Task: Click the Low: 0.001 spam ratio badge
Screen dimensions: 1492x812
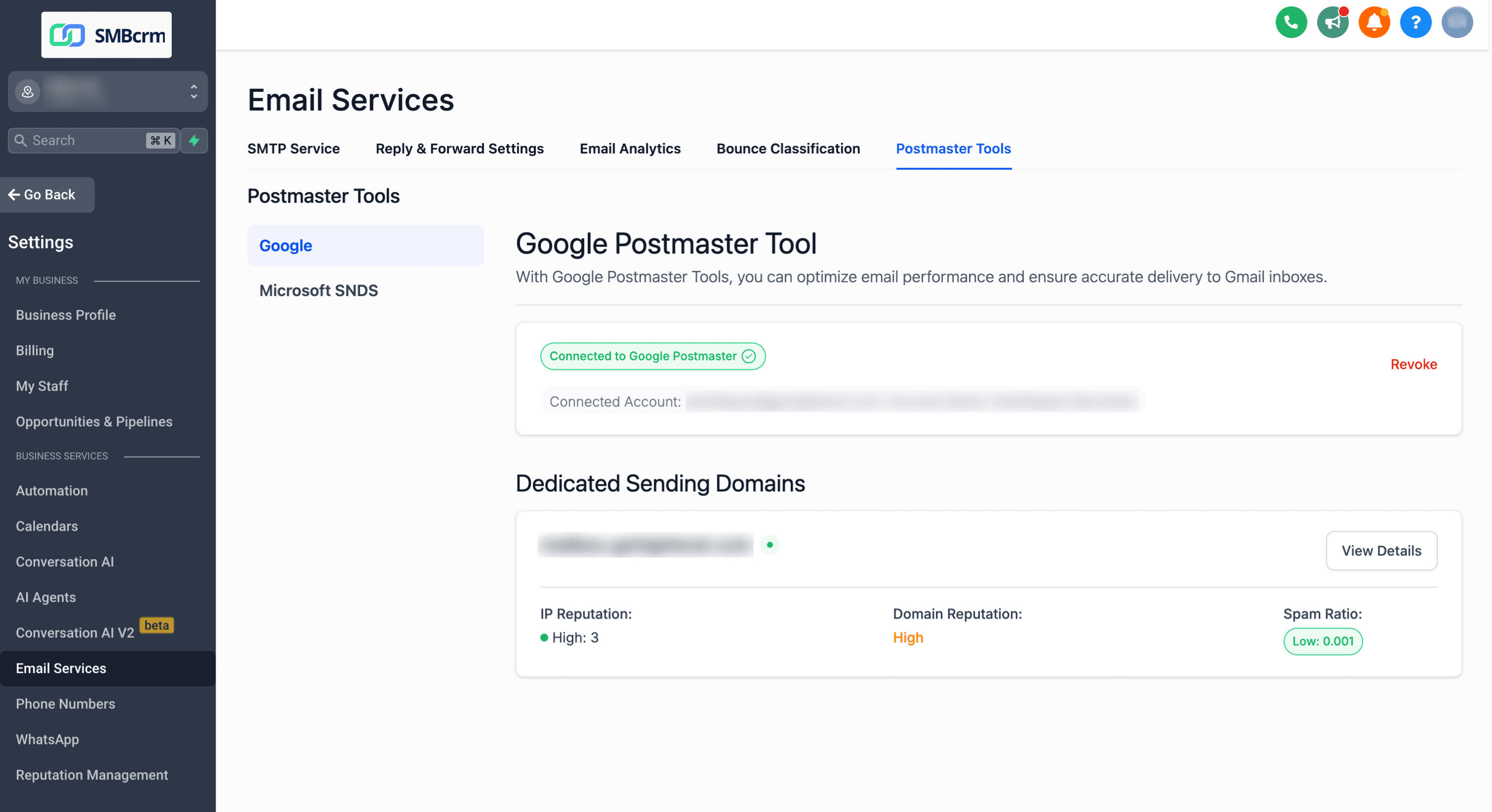Action: coord(1323,641)
